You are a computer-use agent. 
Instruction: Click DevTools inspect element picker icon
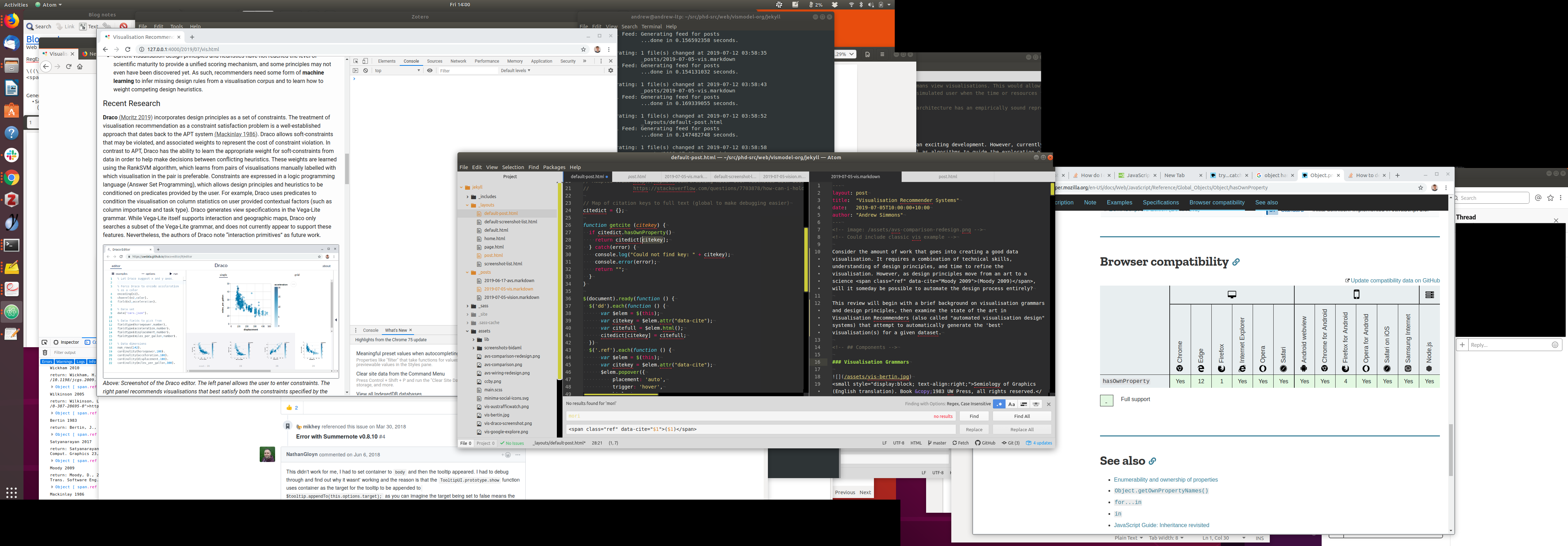pos(356,61)
